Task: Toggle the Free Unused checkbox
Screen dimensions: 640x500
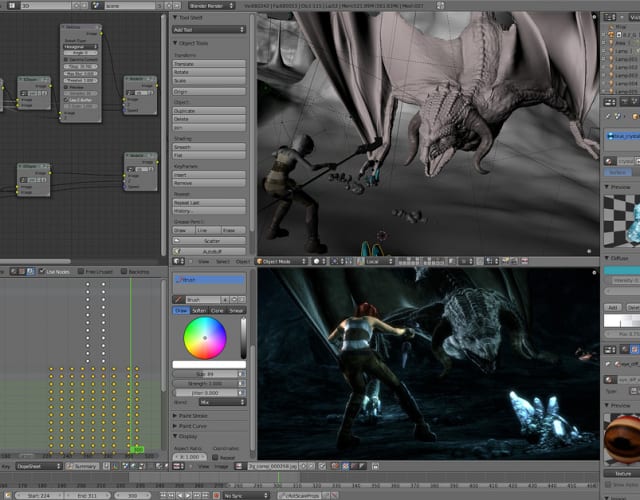Action: (80, 271)
